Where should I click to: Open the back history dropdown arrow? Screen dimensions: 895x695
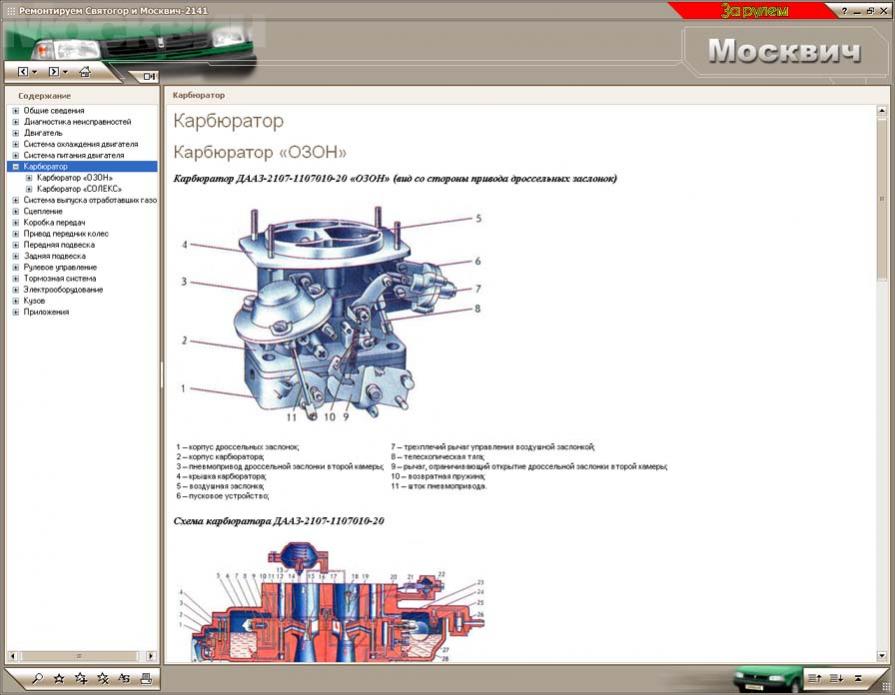(x=34, y=72)
